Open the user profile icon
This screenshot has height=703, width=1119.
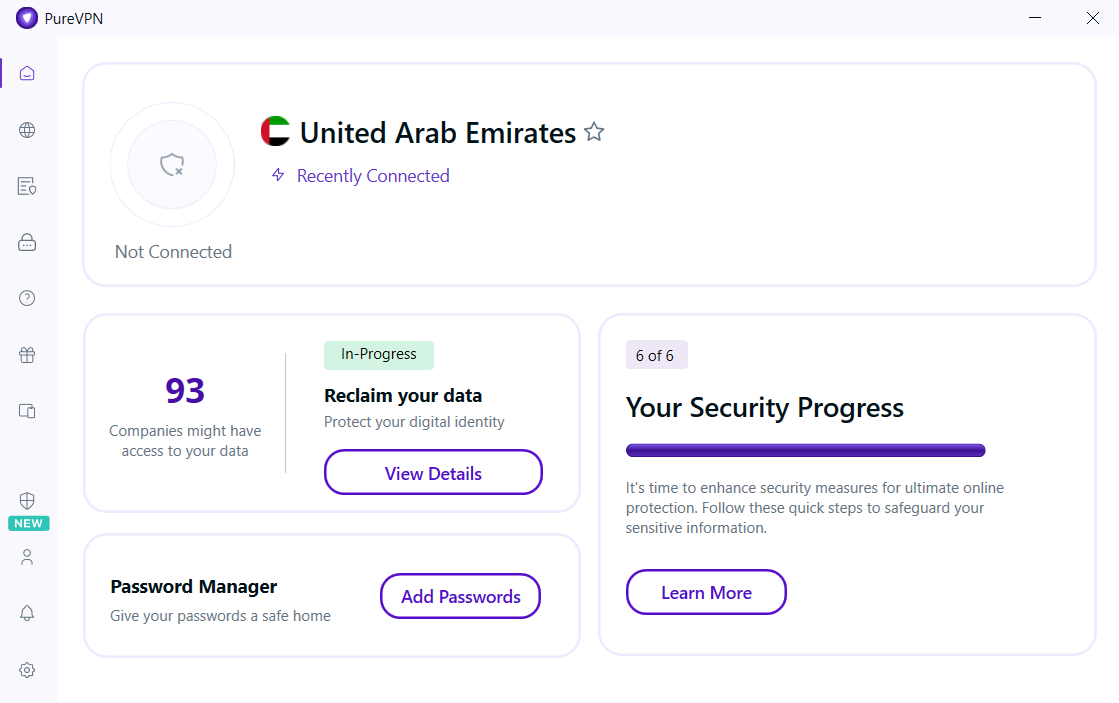(27, 557)
